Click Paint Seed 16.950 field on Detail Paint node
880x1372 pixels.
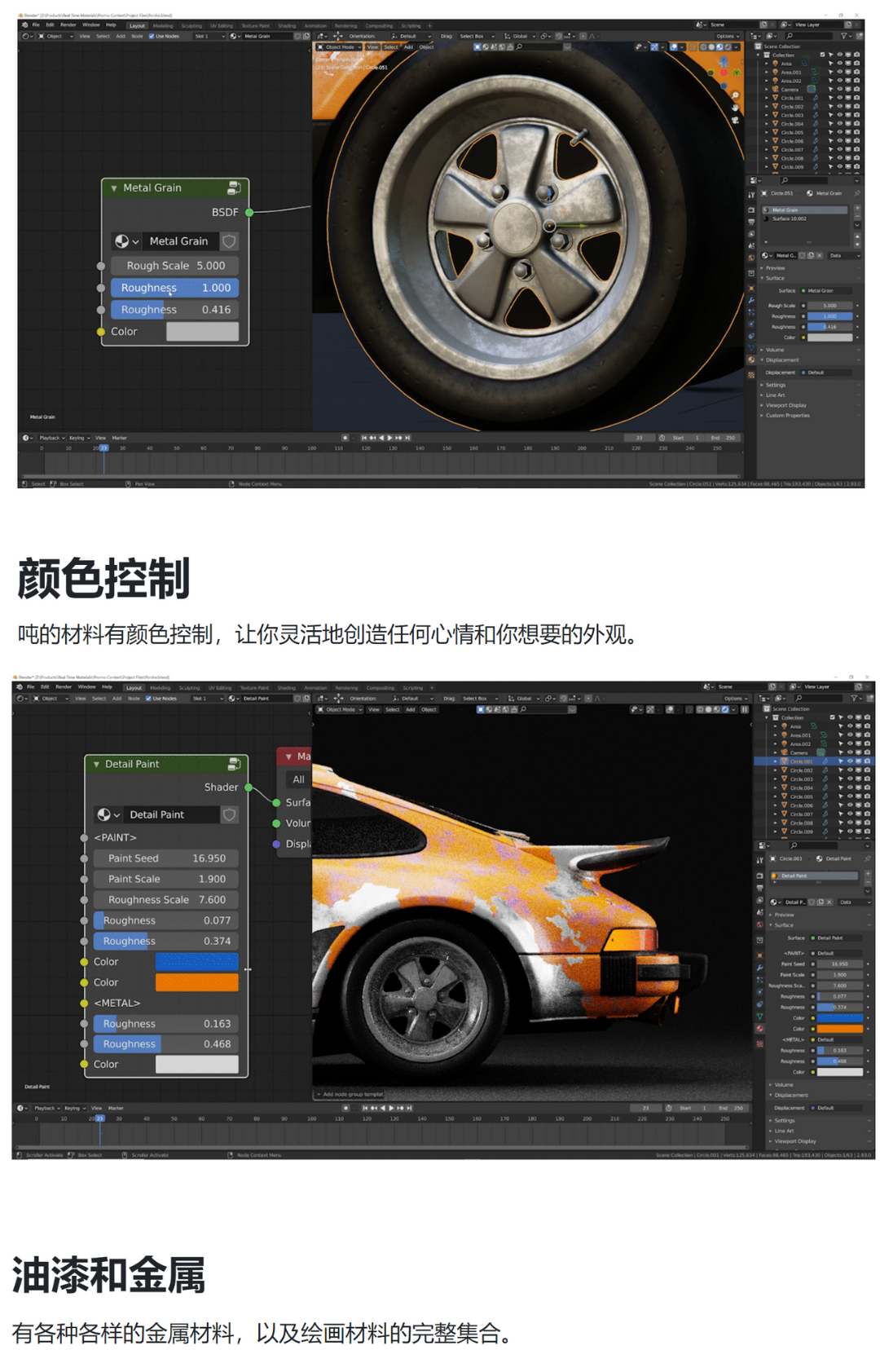(166, 858)
